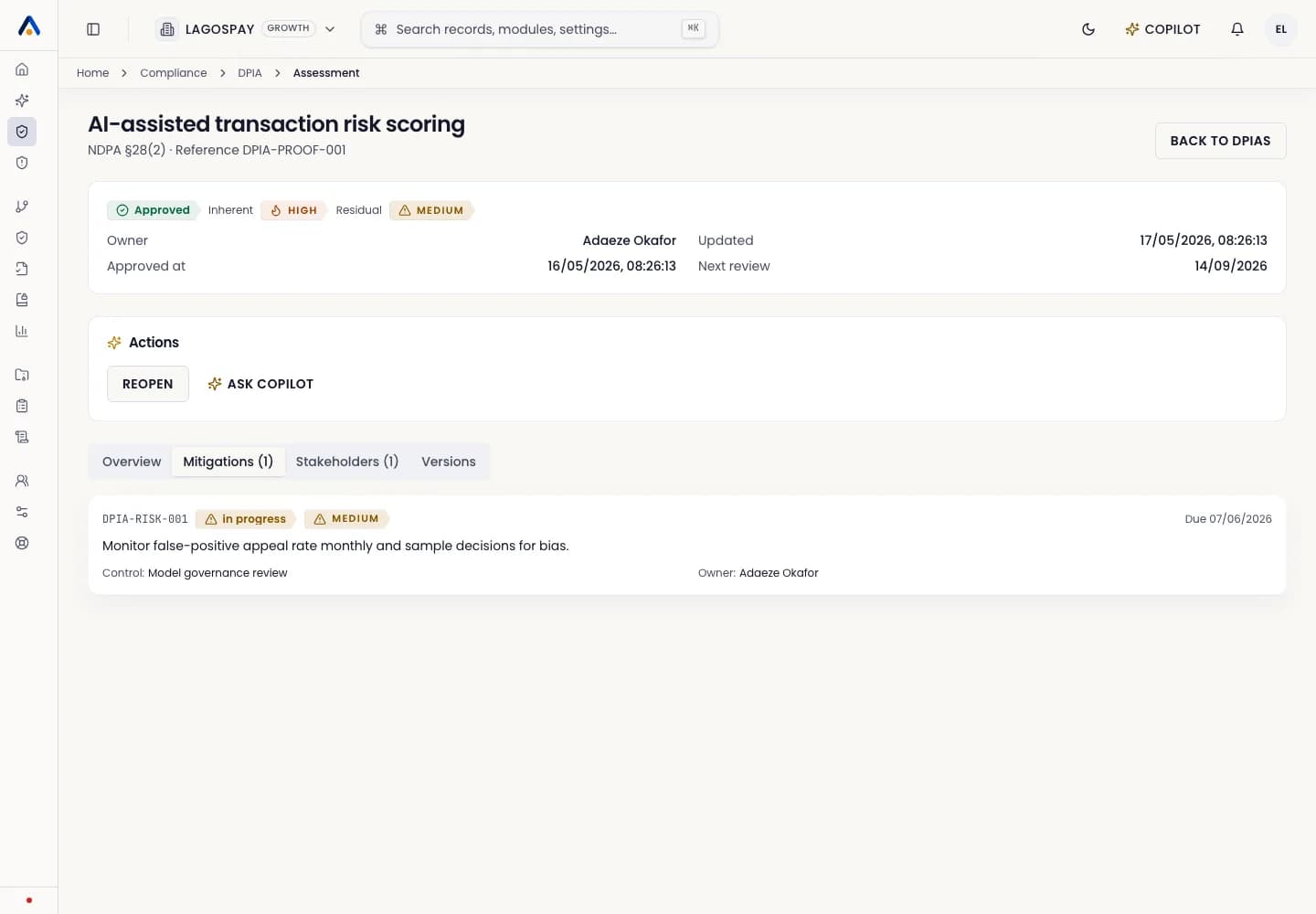
Task: Click the app logo in the sidebar
Action: [29, 27]
